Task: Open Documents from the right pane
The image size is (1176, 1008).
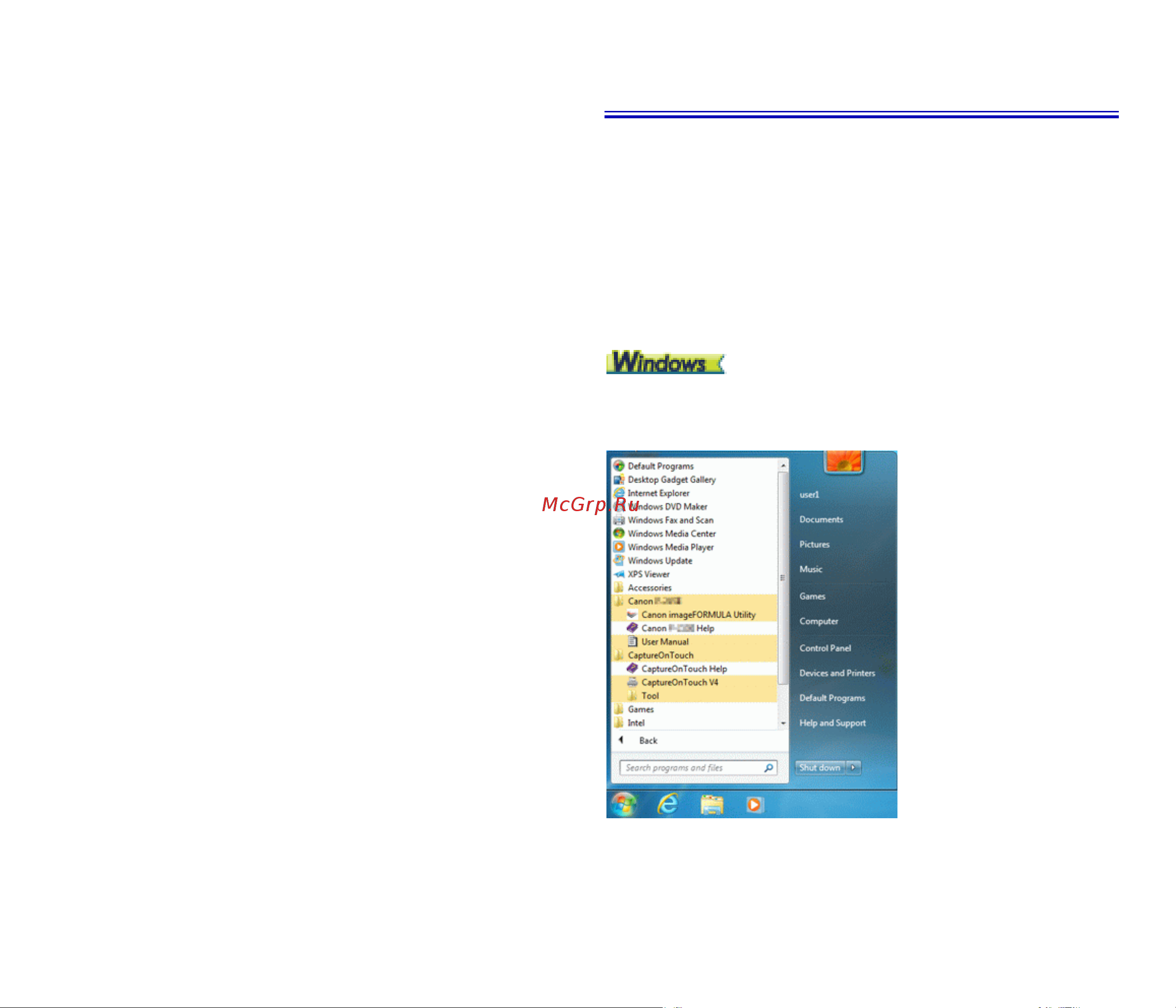Action: [x=820, y=520]
